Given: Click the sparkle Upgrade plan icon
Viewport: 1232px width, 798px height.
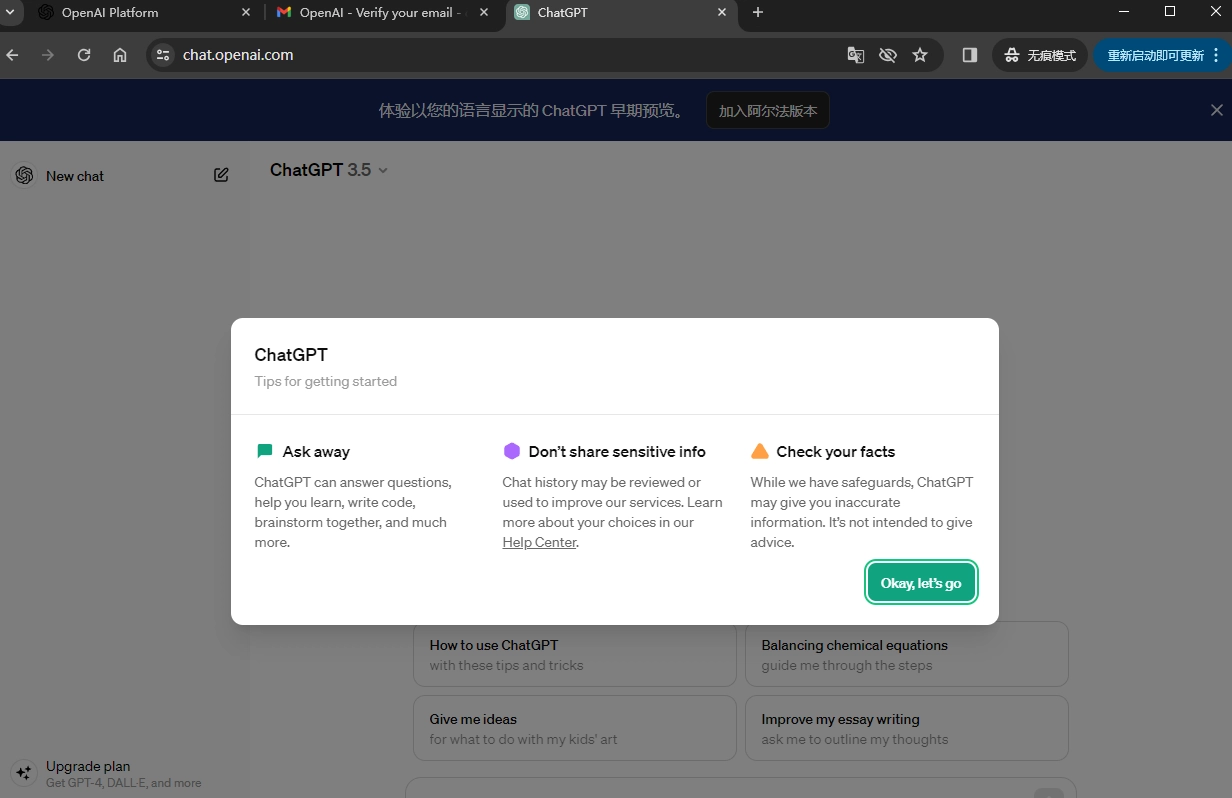Looking at the screenshot, I should pos(24,773).
